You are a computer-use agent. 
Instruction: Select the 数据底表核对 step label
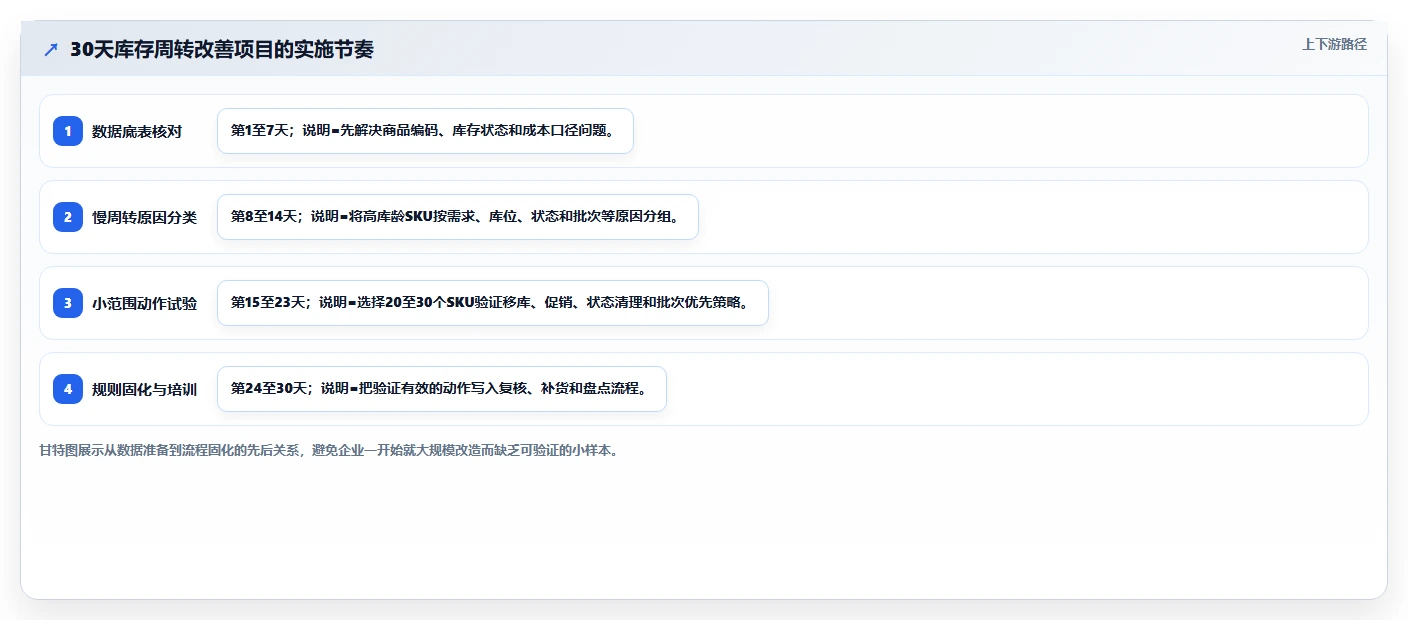(137, 131)
